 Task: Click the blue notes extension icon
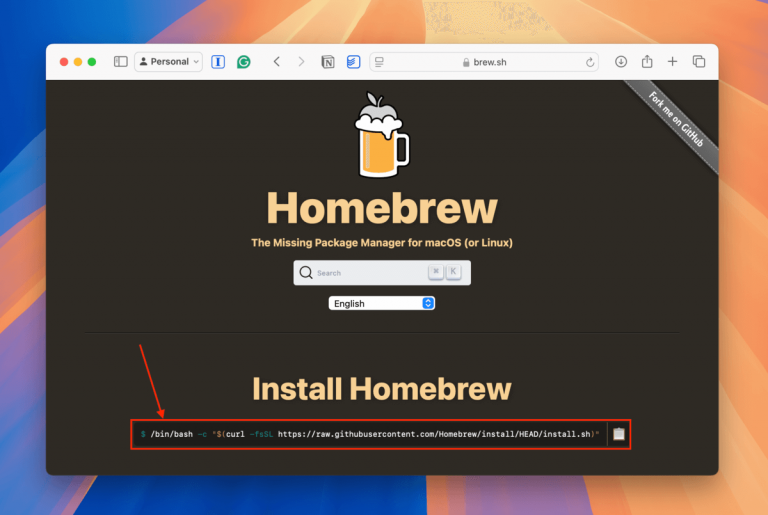pyautogui.click(x=353, y=62)
